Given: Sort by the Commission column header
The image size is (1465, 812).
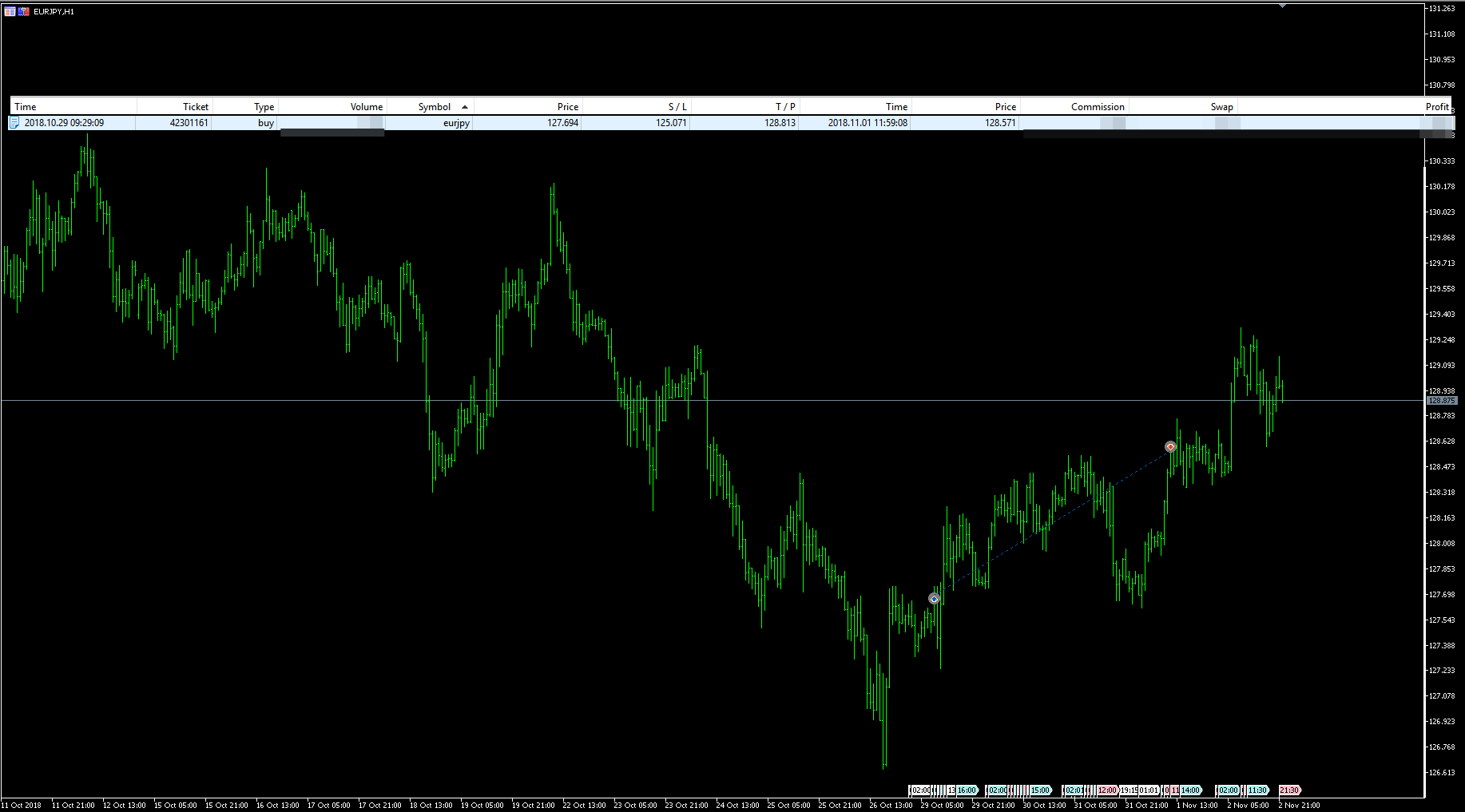Looking at the screenshot, I should pyautogui.click(x=1098, y=107).
